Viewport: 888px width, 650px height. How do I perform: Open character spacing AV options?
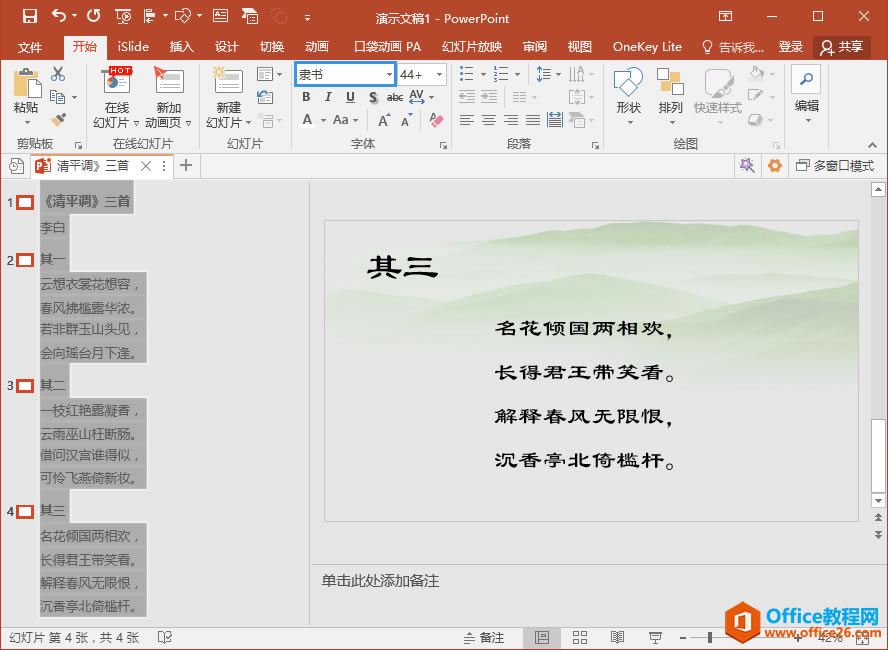point(421,97)
